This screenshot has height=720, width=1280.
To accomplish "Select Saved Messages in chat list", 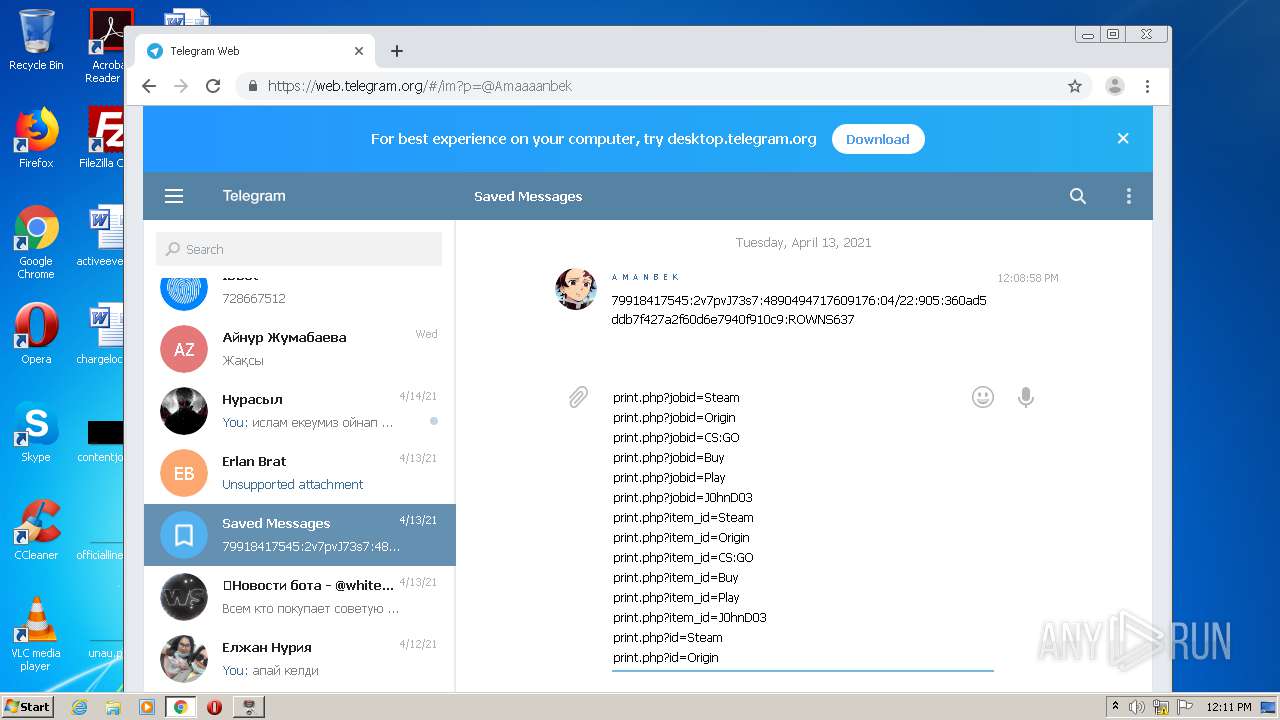I will [299, 534].
